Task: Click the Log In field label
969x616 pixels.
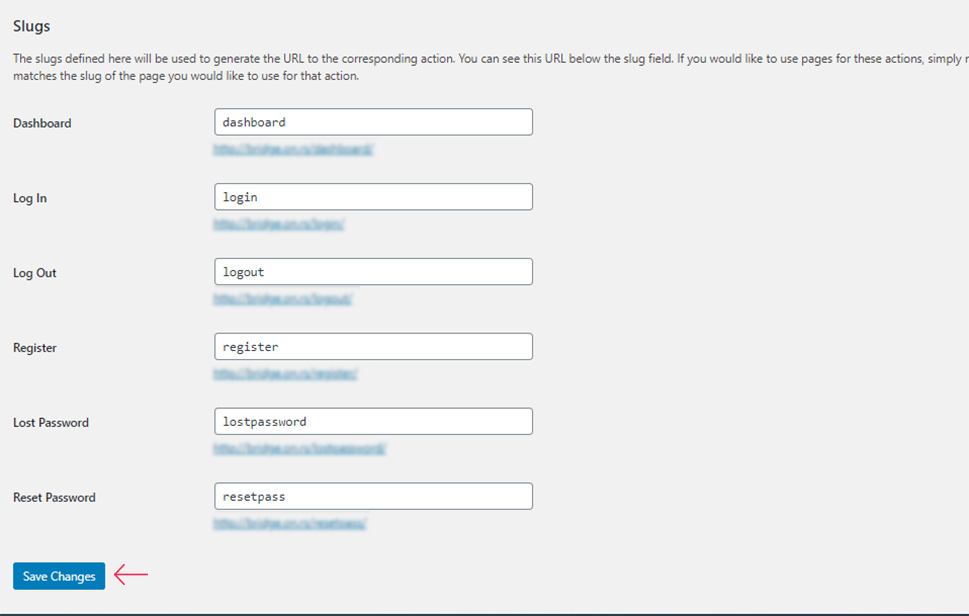Action: pyautogui.click(x=30, y=198)
